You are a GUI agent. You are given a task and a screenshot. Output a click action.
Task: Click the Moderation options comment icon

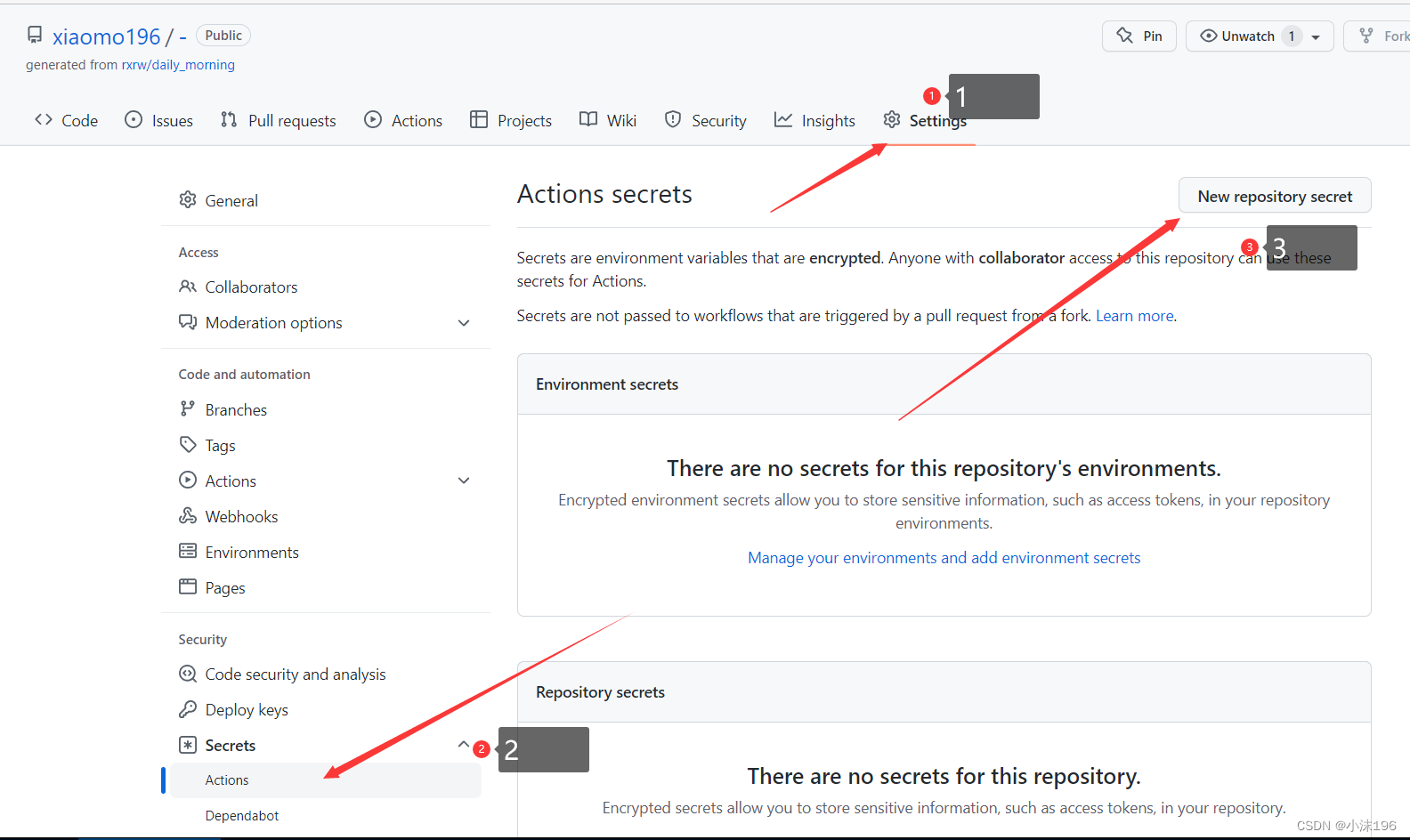point(188,321)
